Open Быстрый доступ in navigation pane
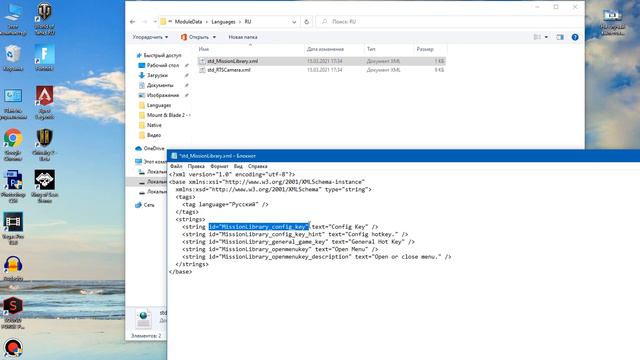Image resolution: width=640 pixels, height=360 pixels. click(x=162, y=55)
